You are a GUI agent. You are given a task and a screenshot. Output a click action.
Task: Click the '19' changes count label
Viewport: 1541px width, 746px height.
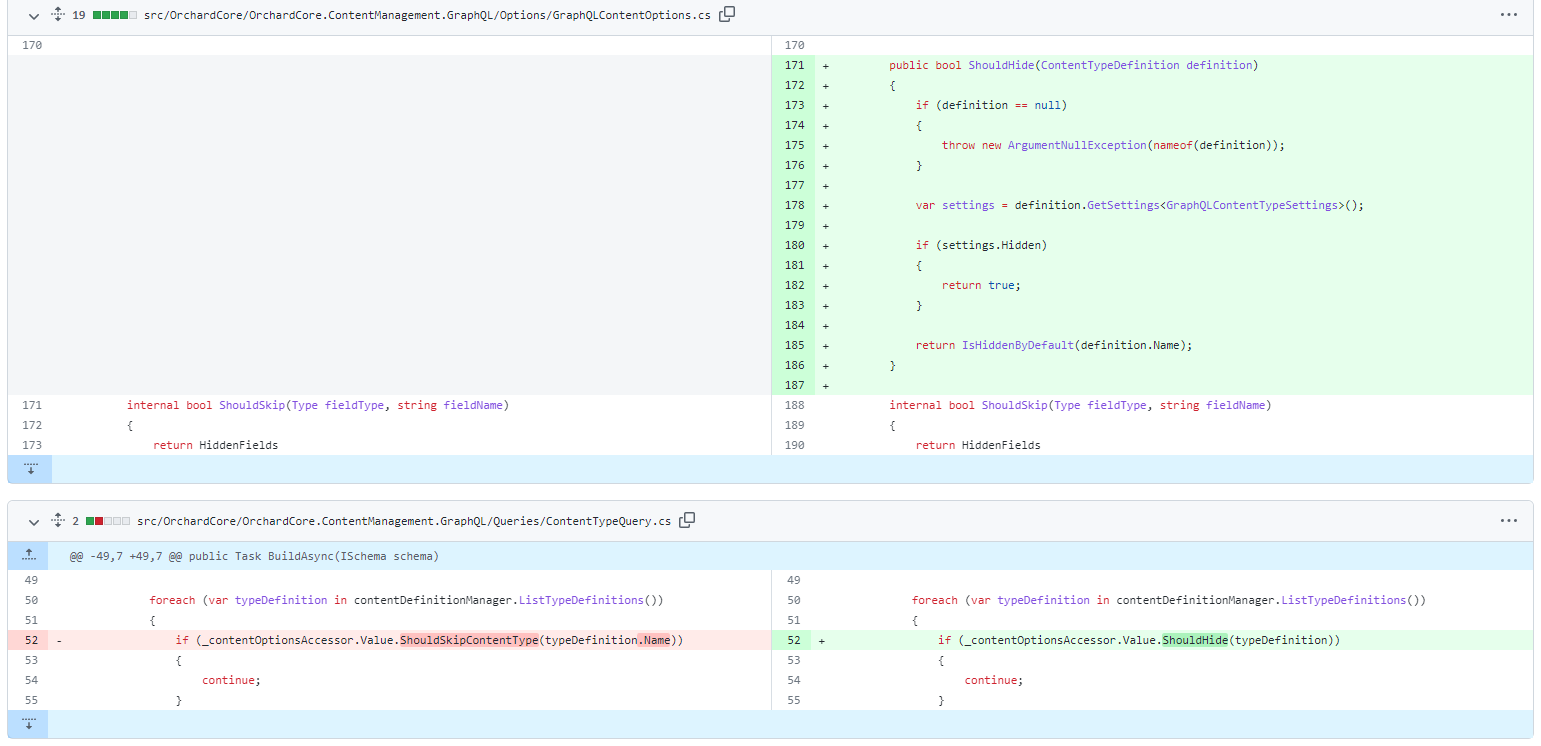78,15
